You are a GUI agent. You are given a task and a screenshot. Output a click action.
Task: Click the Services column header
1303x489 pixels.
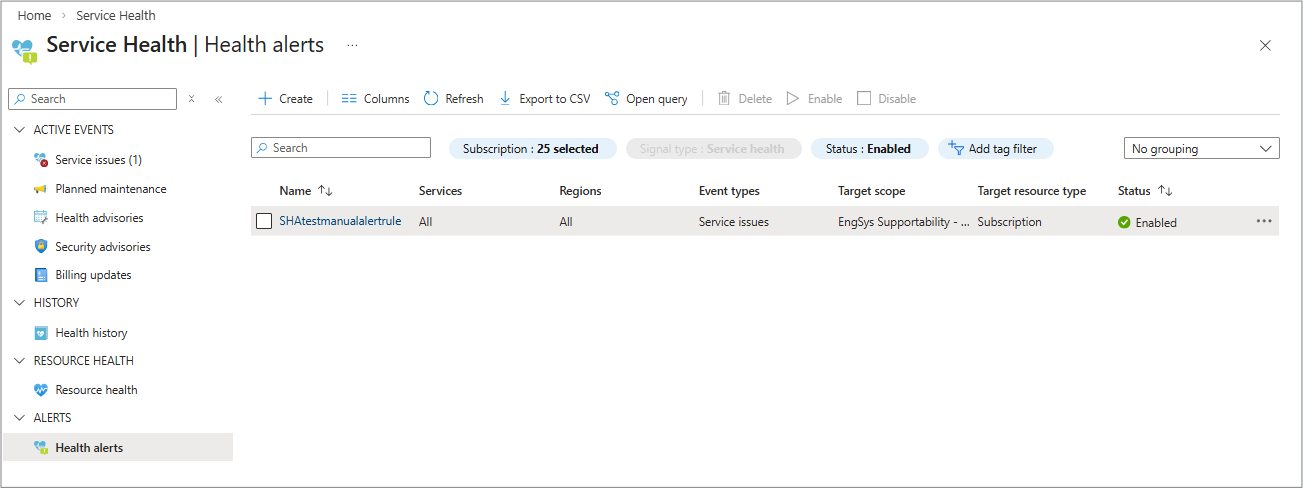click(440, 191)
